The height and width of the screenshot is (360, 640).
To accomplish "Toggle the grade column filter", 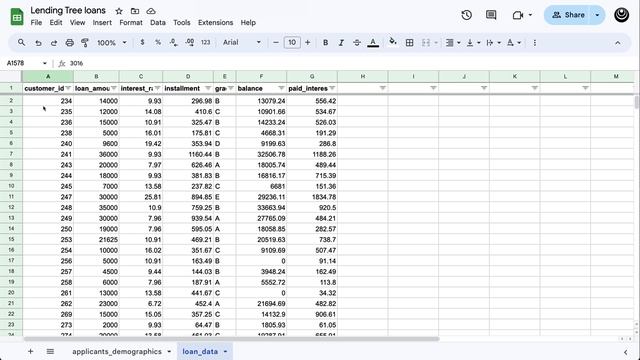I will pos(231,88).
